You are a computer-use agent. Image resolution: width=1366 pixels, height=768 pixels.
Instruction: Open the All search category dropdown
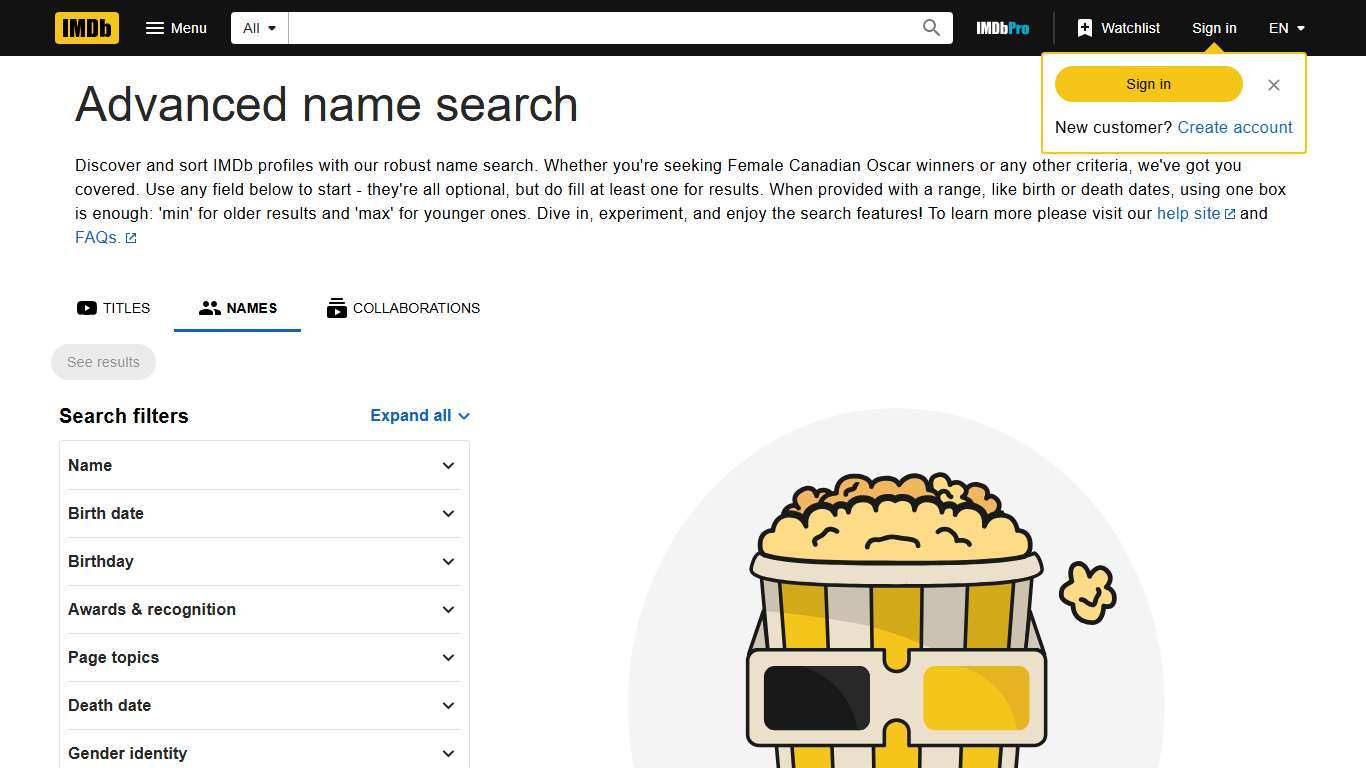pos(258,28)
